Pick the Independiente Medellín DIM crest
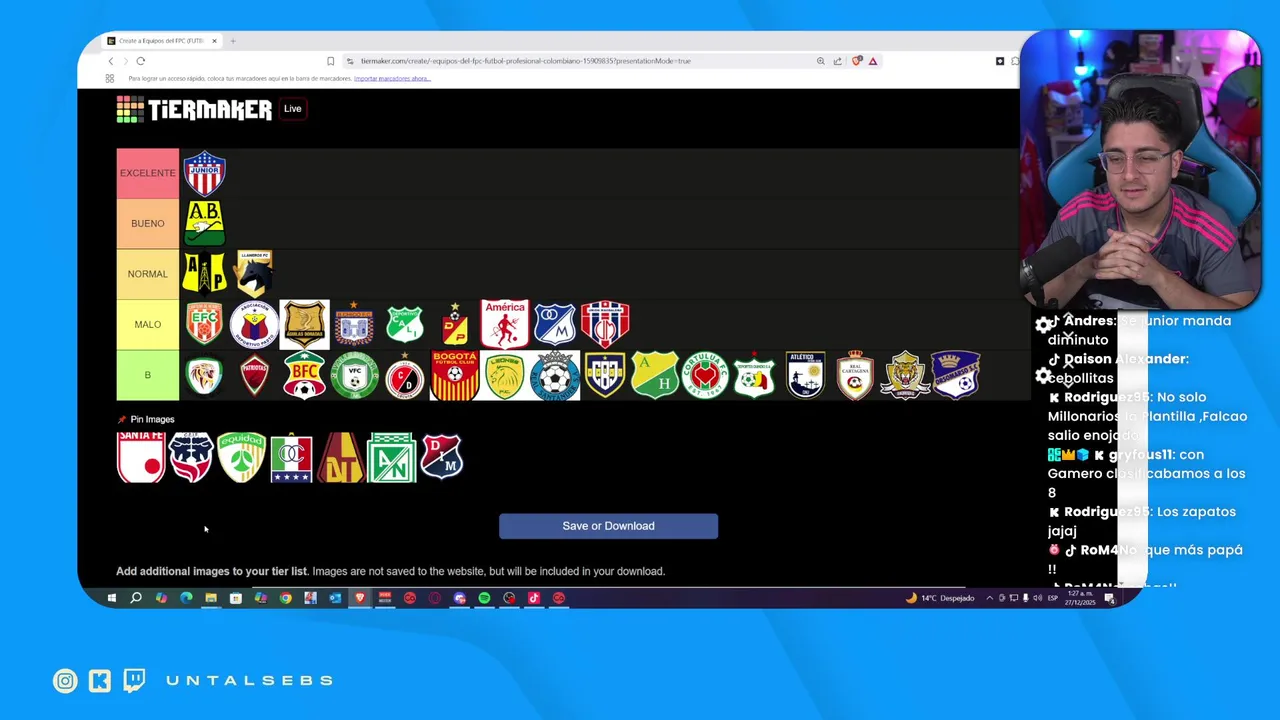Screen dimensions: 1280x720 [441, 457]
